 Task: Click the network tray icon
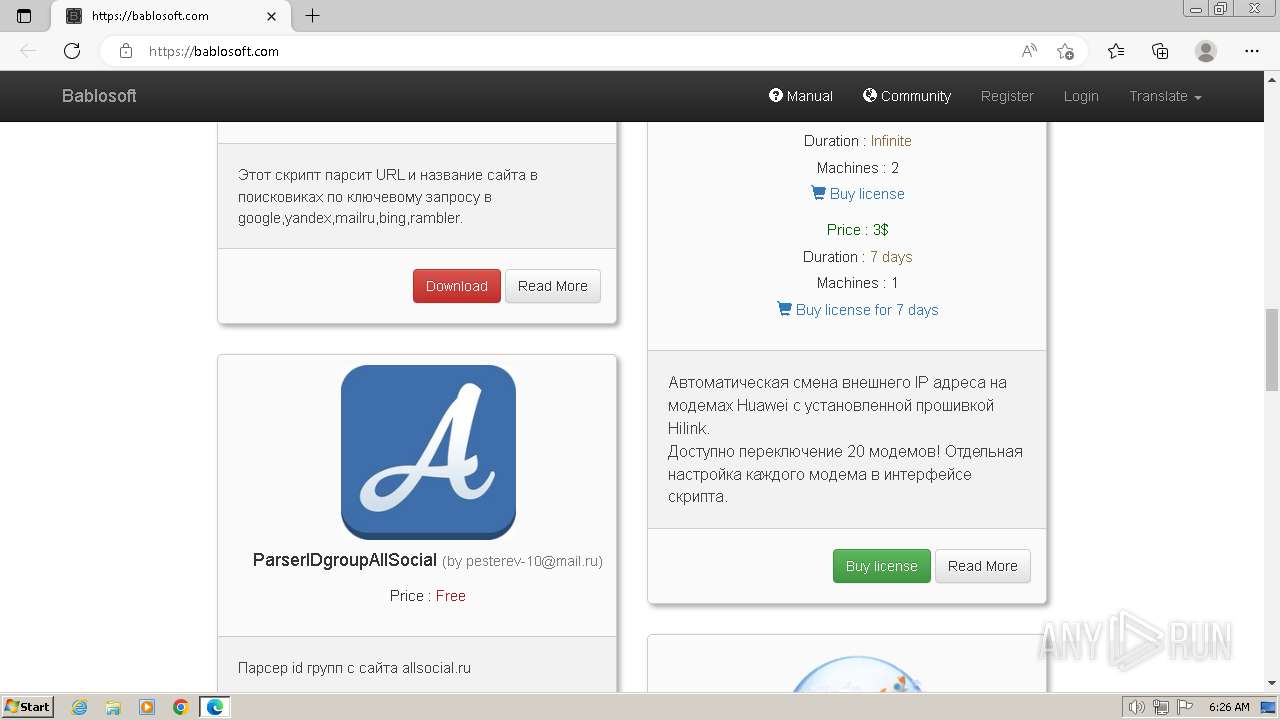tap(1161, 707)
